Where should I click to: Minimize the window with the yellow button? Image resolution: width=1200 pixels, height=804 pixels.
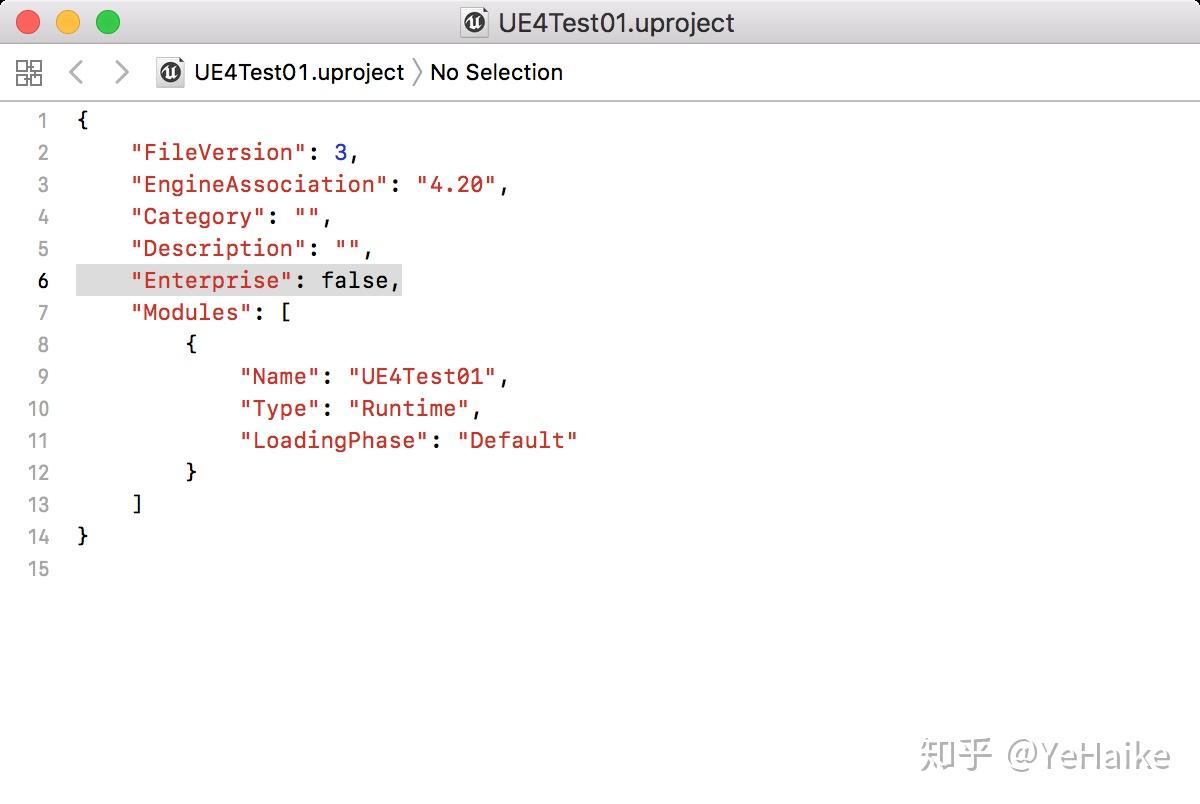point(68,22)
